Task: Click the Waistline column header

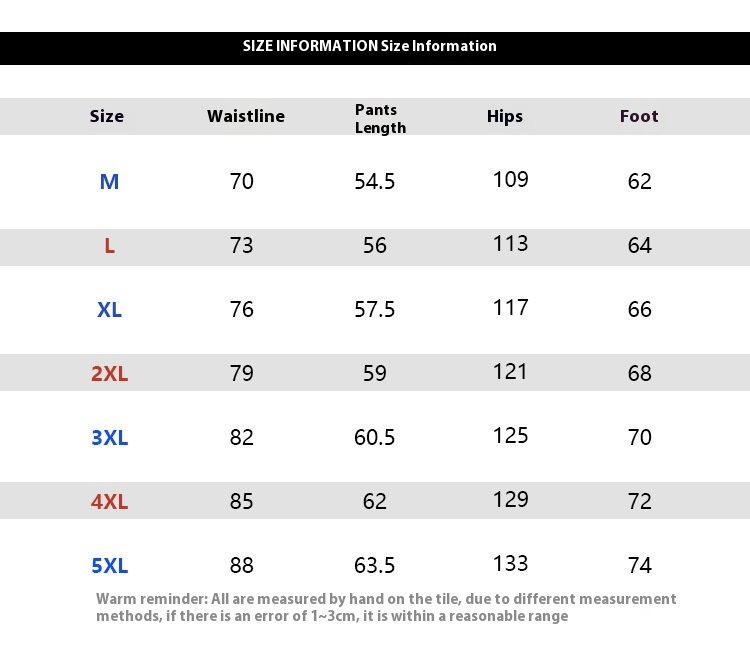Action: [x=246, y=116]
